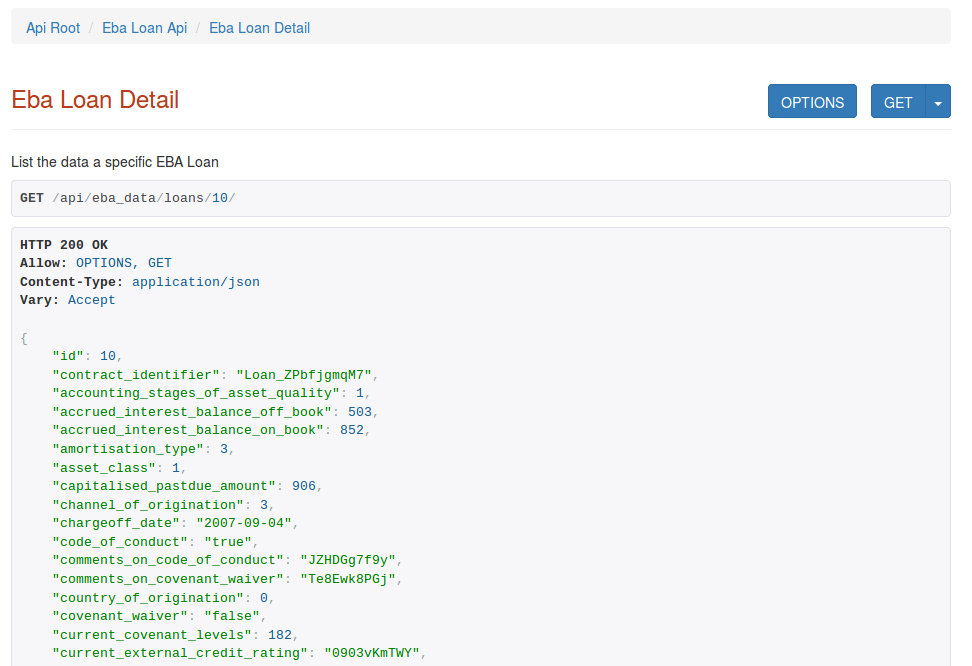Click the OPTIONS value in Allow header
The image size is (972, 666).
[104, 263]
